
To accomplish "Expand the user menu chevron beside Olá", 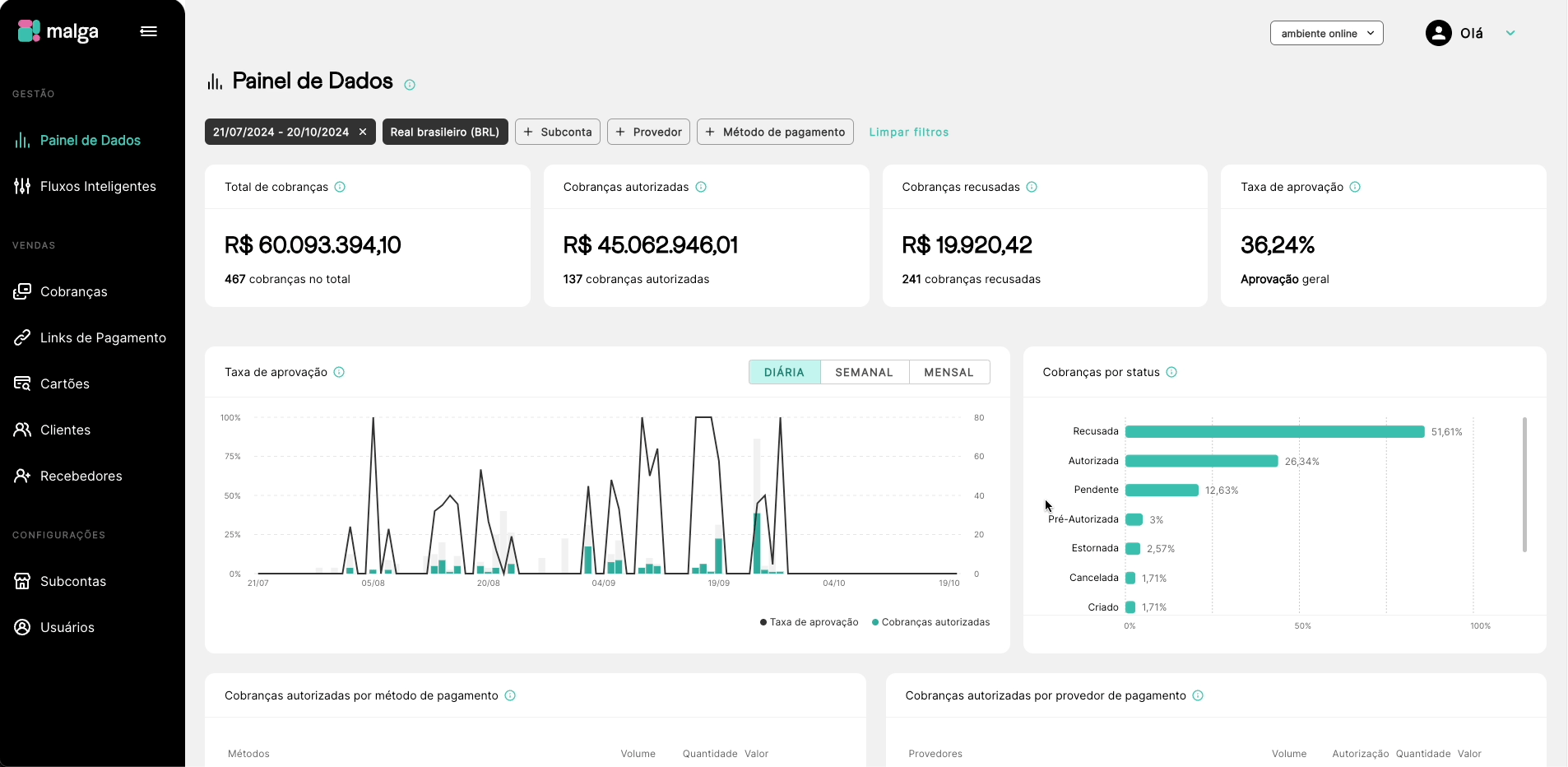I will click(x=1510, y=33).
